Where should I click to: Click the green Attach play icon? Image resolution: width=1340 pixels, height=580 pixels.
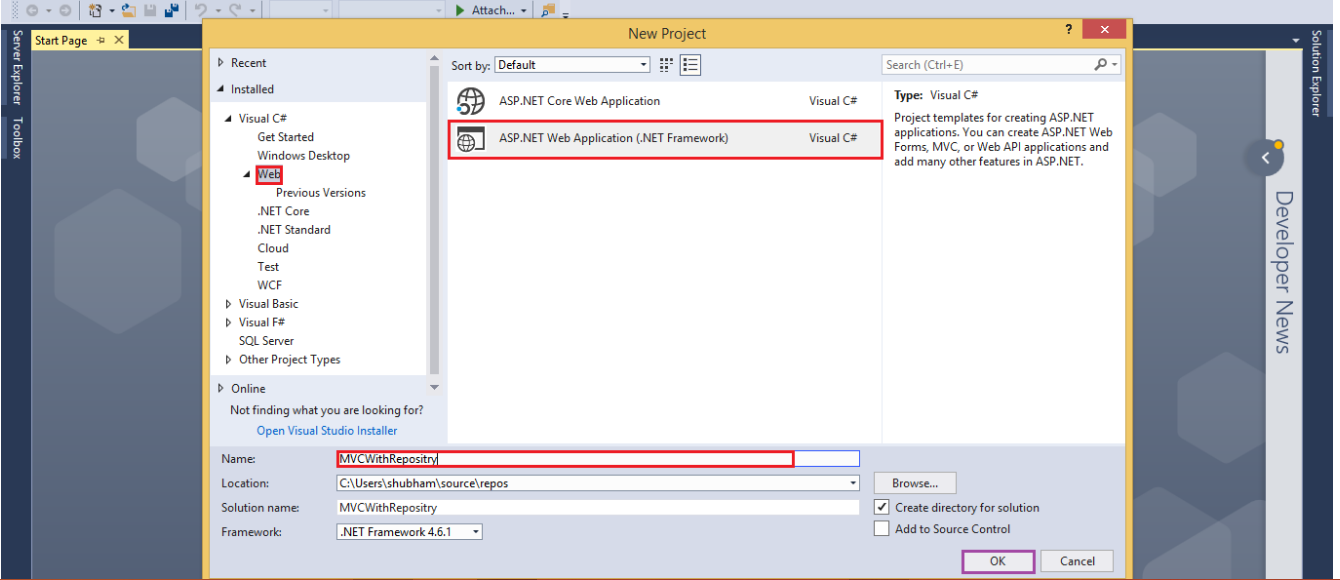(x=460, y=10)
